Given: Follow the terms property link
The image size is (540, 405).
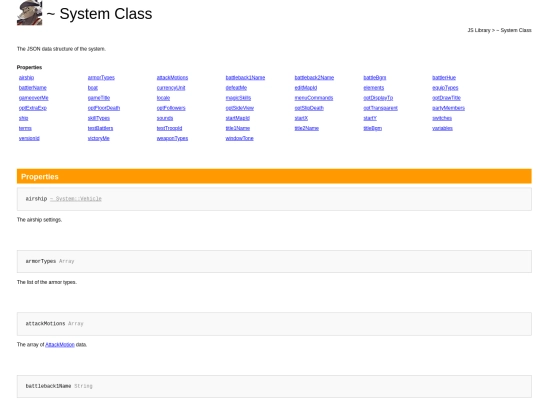Looking at the screenshot, I should pos(25,128).
